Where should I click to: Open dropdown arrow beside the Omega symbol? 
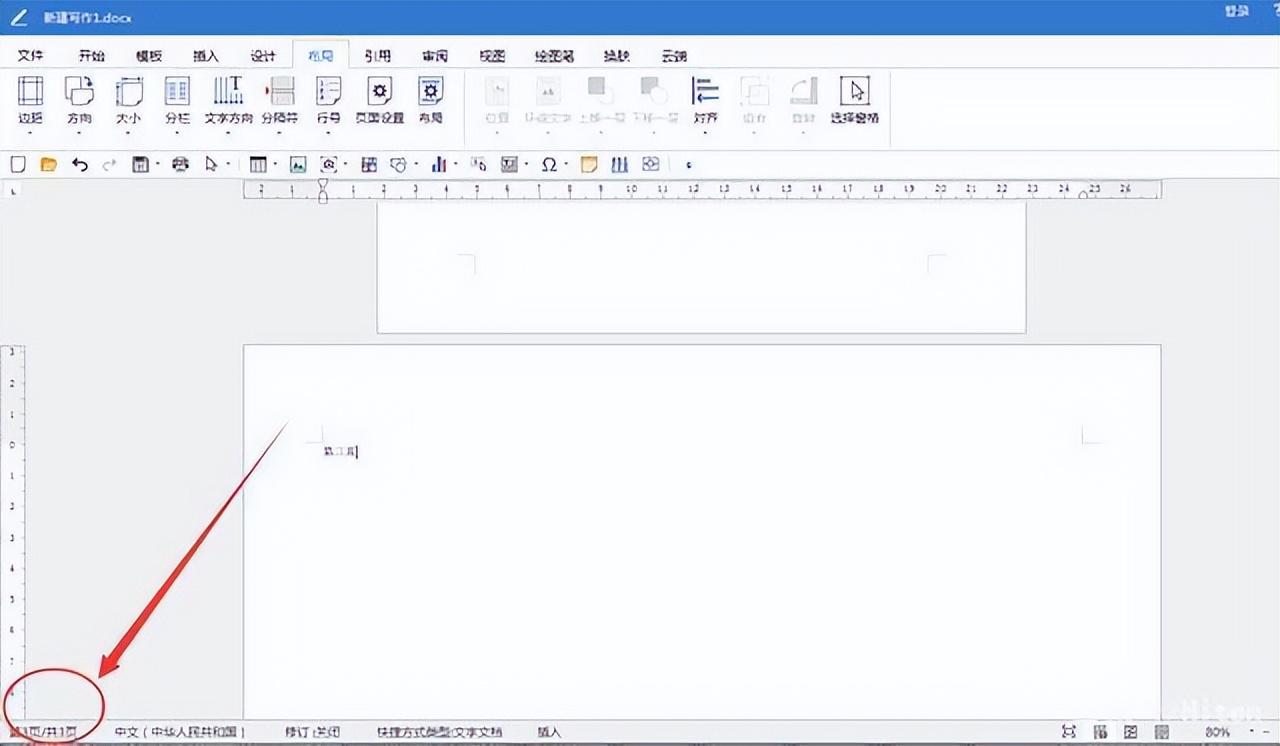(566, 165)
